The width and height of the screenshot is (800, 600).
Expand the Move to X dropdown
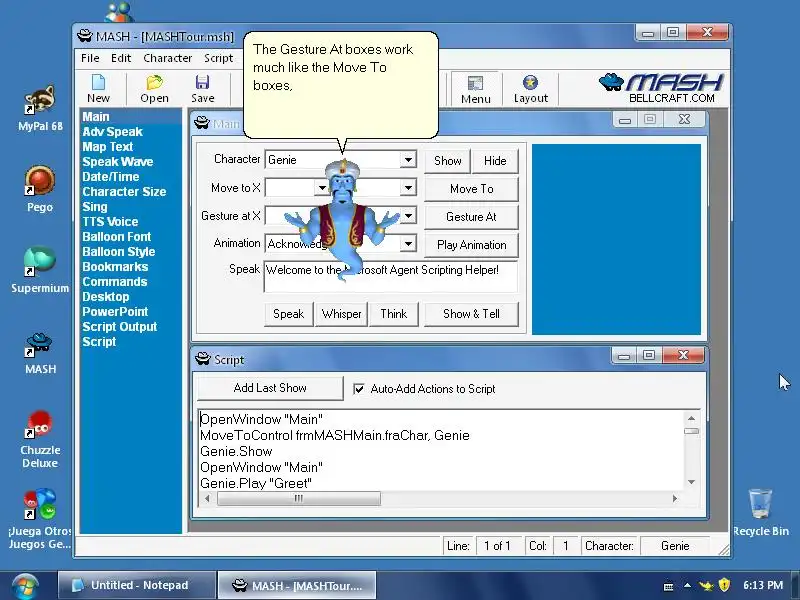pyautogui.click(x=321, y=188)
